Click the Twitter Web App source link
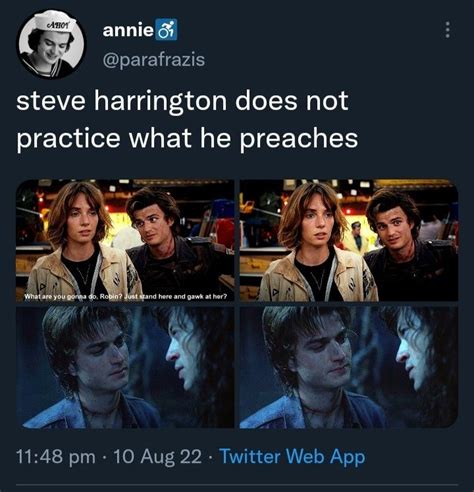The width and height of the screenshot is (474, 492). pos(292,457)
